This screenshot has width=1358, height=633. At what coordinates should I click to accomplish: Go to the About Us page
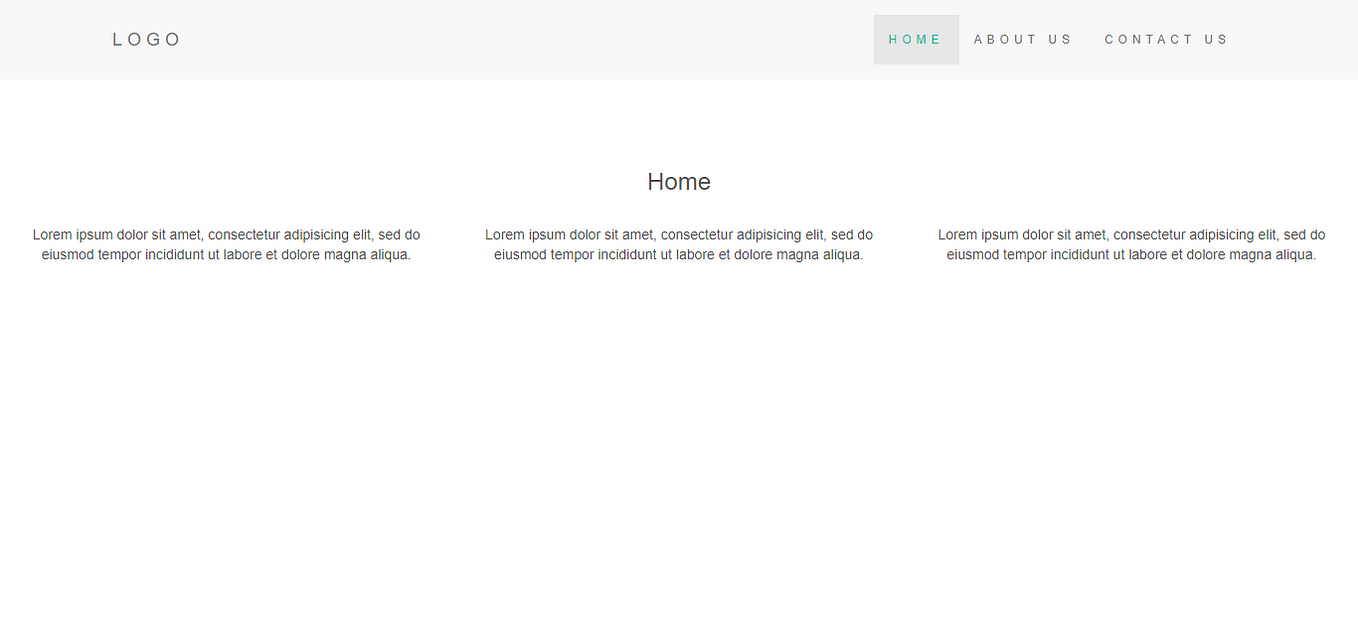(1024, 40)
